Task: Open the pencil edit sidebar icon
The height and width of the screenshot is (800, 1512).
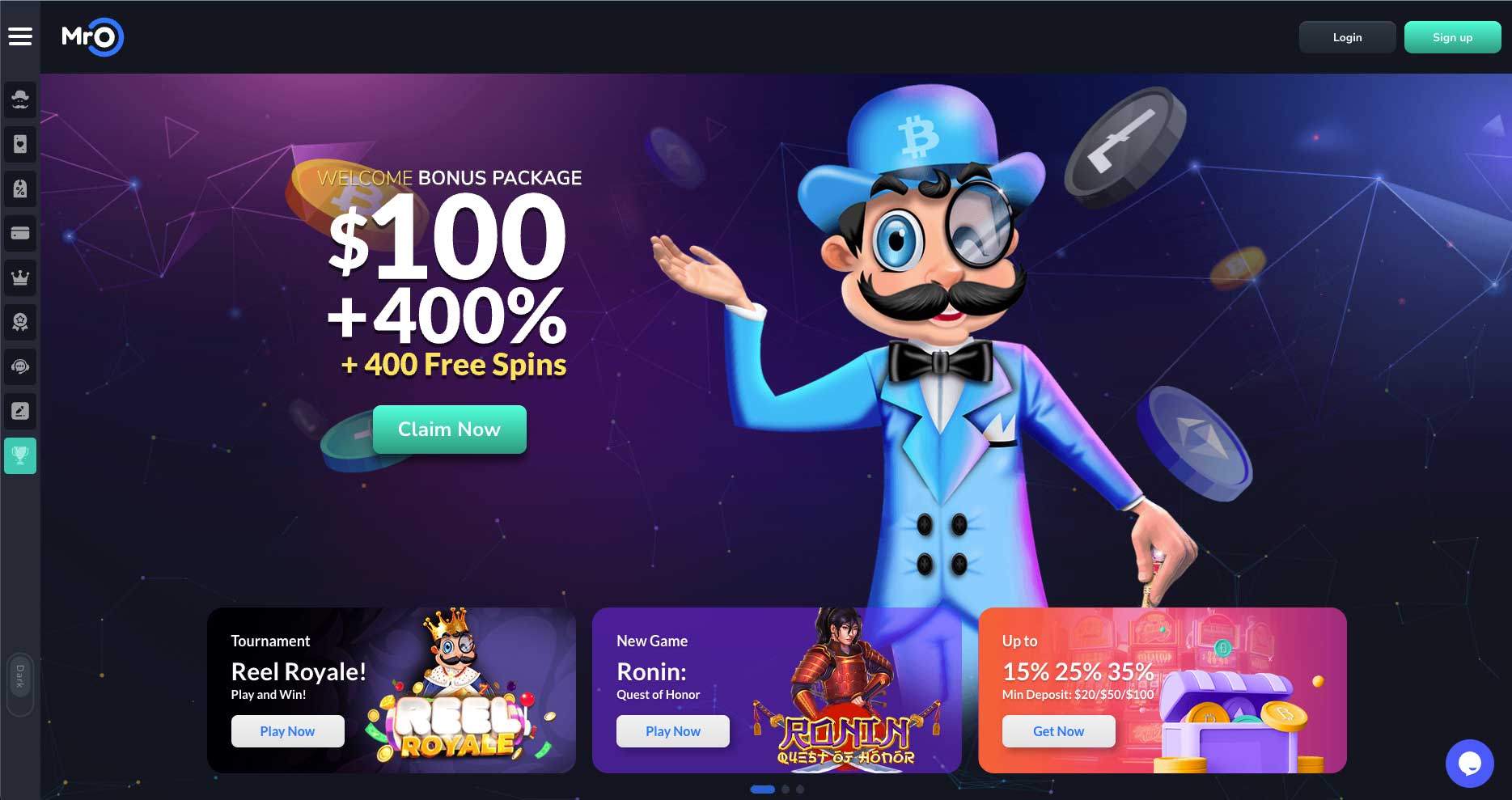Action: tap(20, 411)
